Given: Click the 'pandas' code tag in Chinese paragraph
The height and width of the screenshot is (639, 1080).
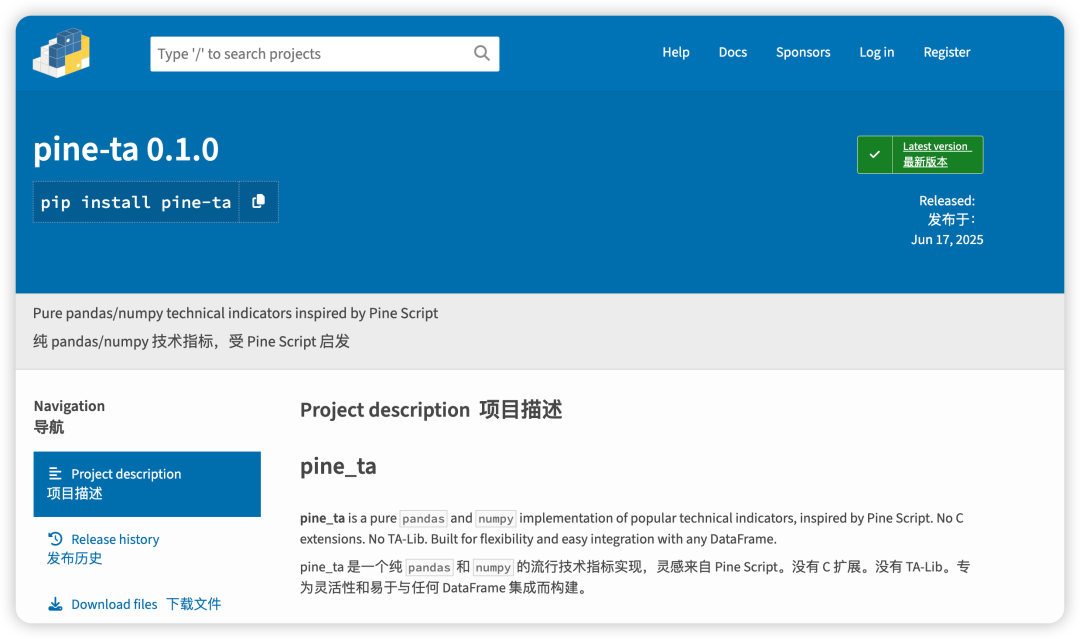Looking at the screenshot, I should 429,567.
